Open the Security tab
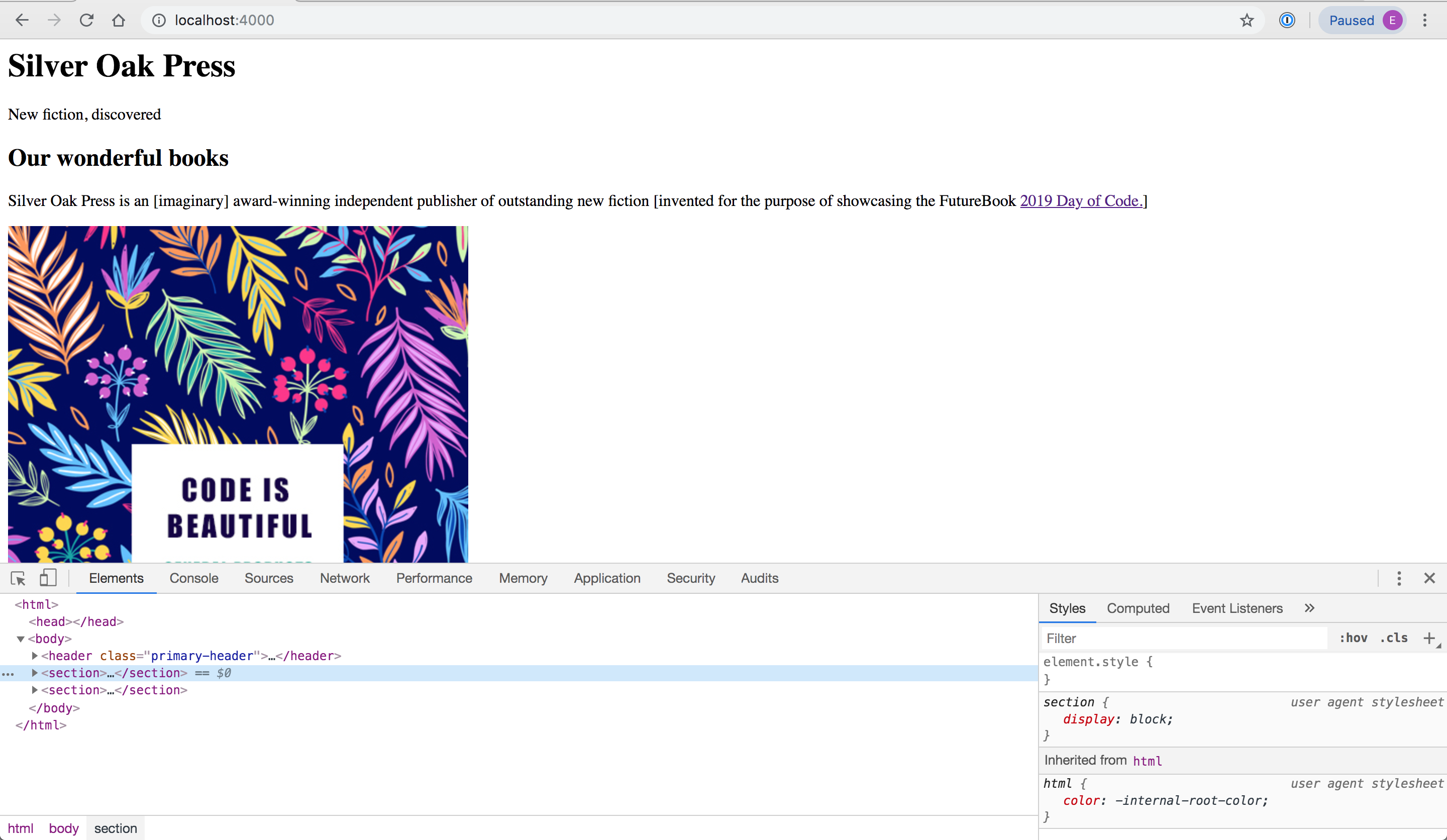1447x840 pixels. tap(691, 578)
